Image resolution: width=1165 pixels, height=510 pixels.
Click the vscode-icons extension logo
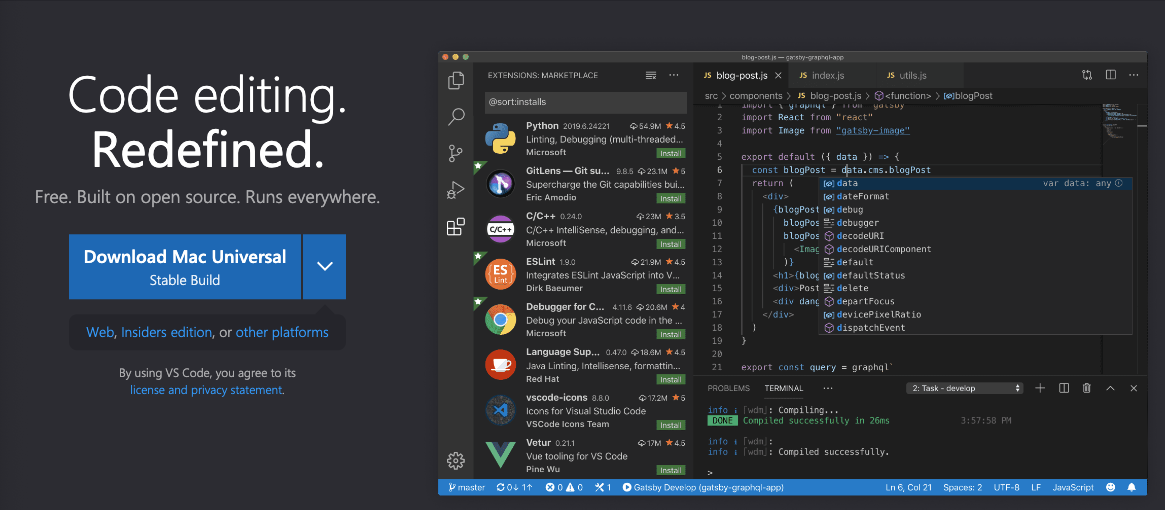[x=501, y=410]
